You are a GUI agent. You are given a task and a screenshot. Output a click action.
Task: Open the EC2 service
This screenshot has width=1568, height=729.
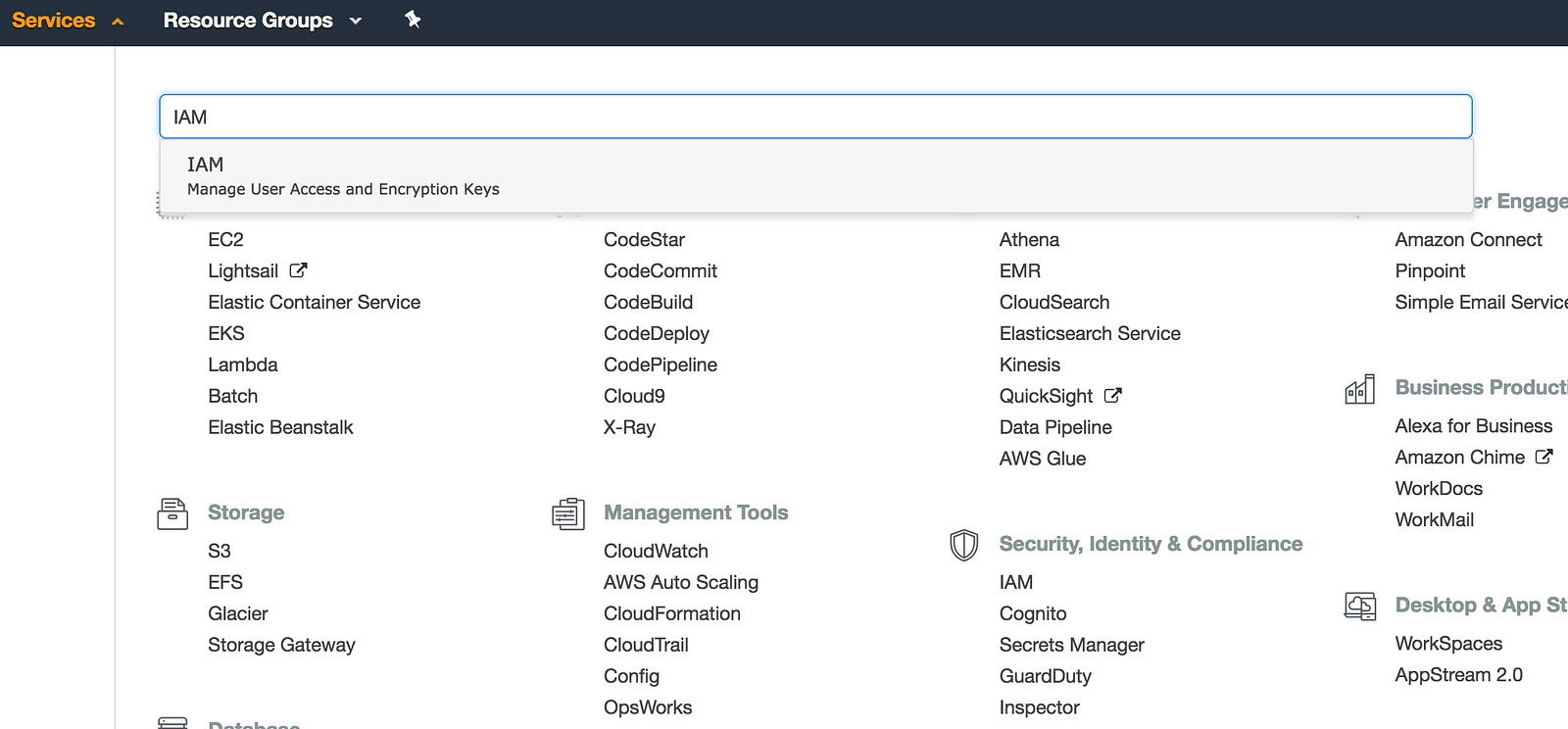[225, 240]
